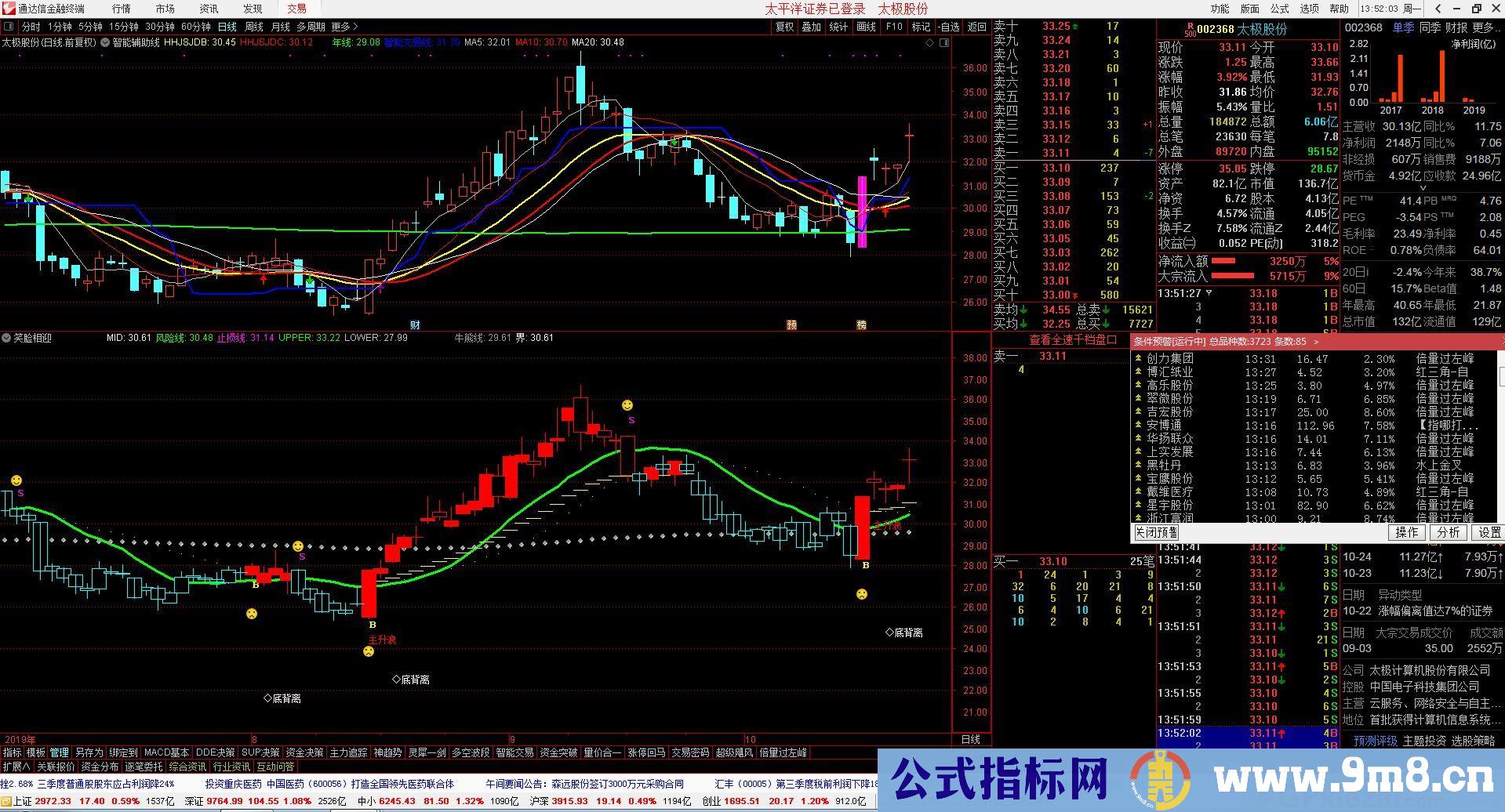Select 创力集团 row in alert list
The height and width of the screenshot is (812, 1505).
click(1169, 359)
